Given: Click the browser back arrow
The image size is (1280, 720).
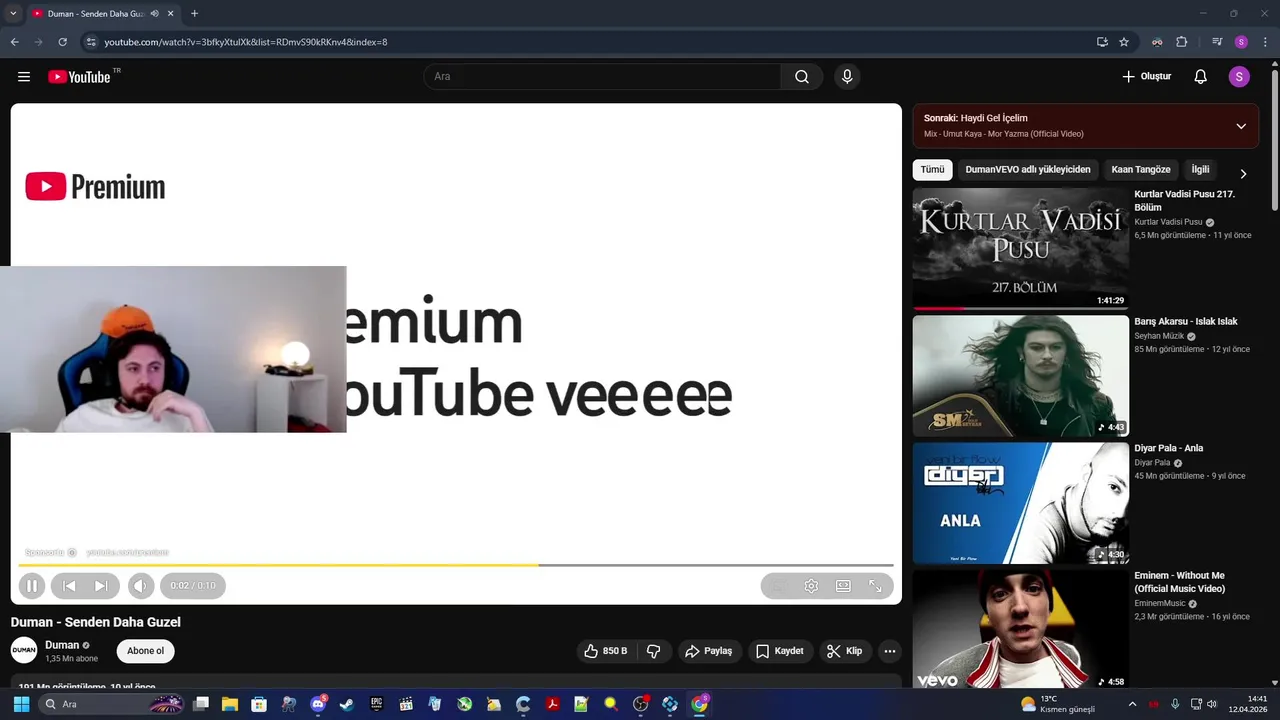Looking at the screenshot, I should (14, 42).
